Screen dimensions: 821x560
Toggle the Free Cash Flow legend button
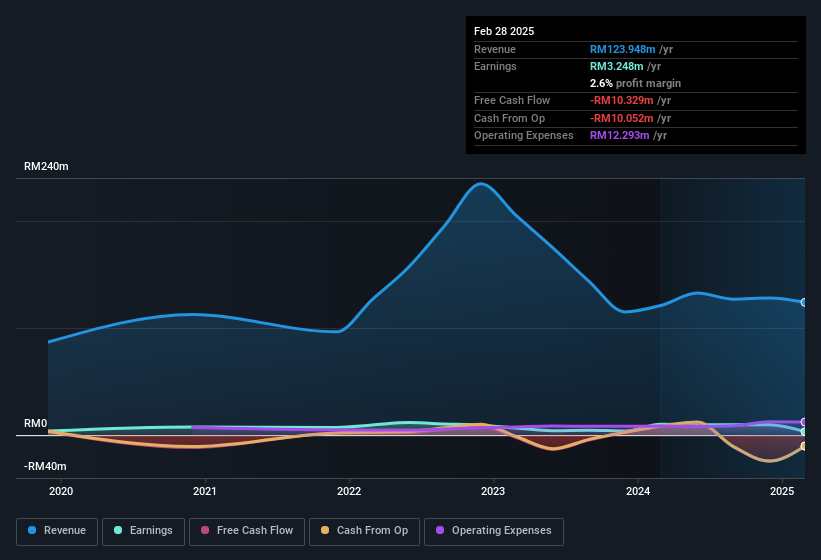(x=247, y=532)
